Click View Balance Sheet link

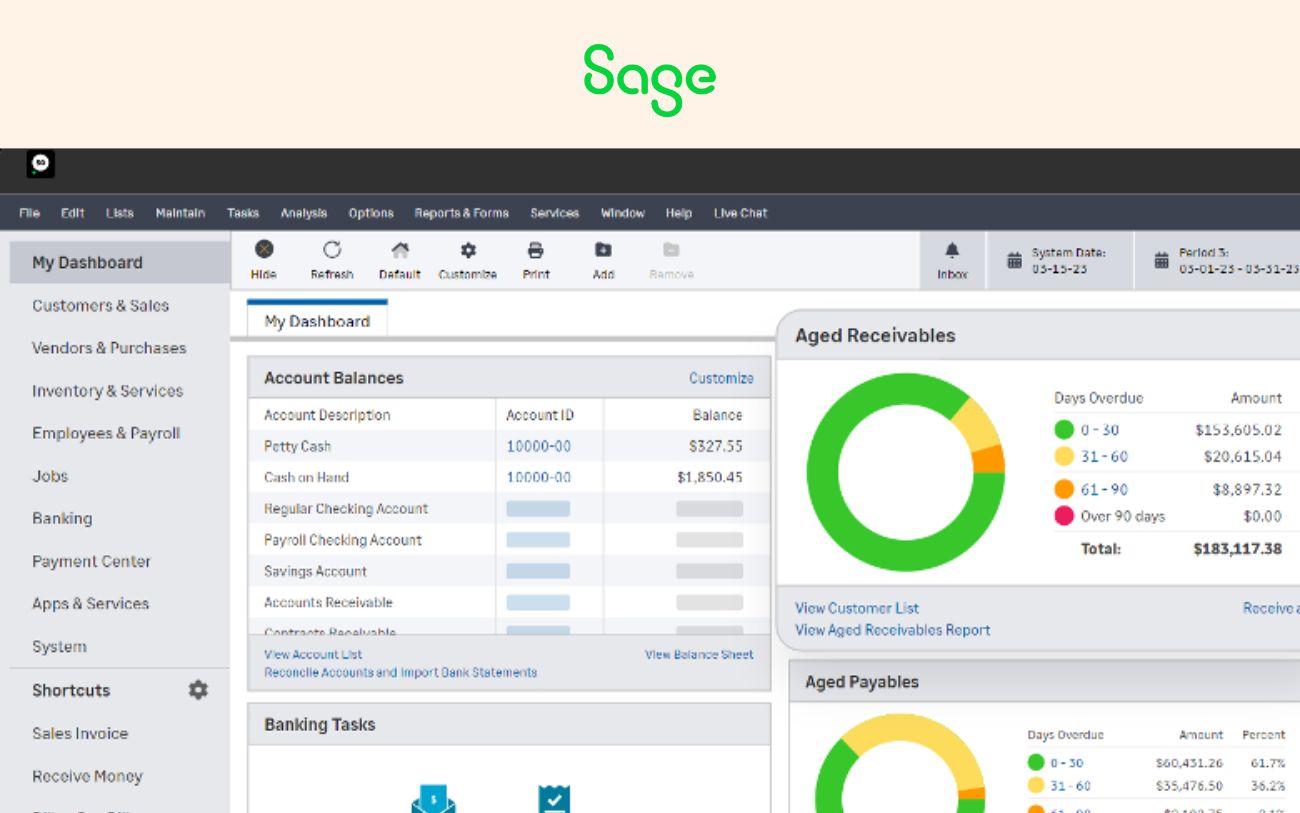coord(699,654)
